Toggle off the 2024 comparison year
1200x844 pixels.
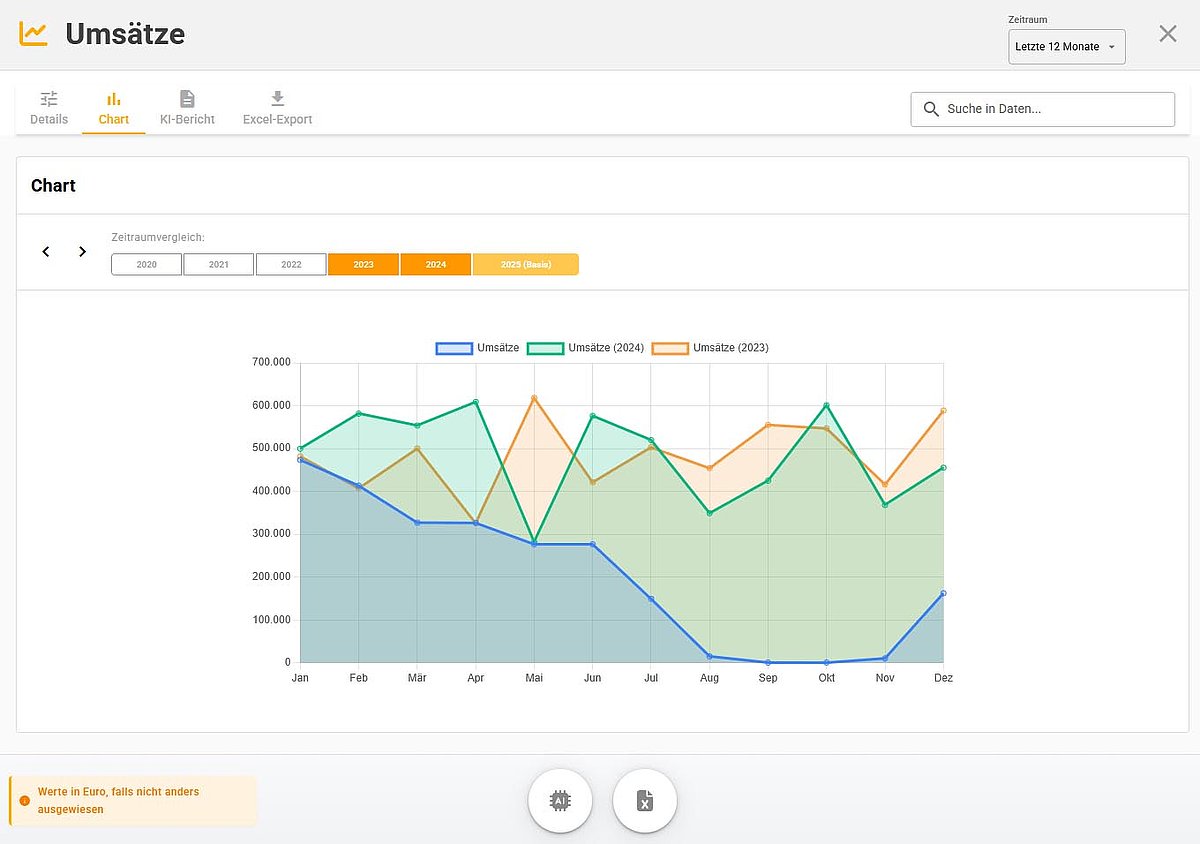click(x=435, y=265)
